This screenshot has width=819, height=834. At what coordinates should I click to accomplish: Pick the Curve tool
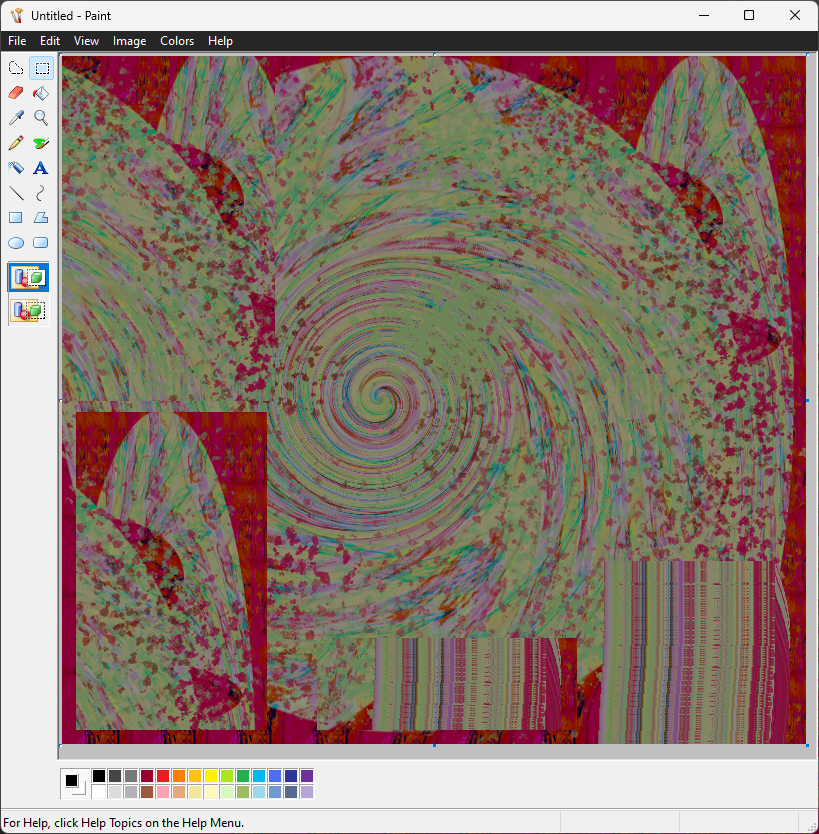click(x=41, y=193)
